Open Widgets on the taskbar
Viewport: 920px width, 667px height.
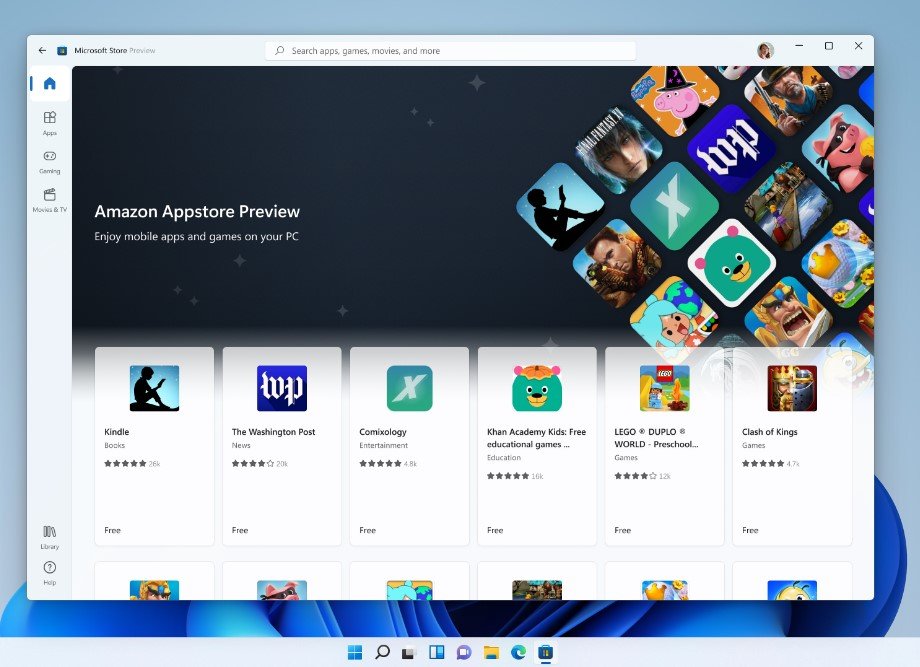coord(437,652)
